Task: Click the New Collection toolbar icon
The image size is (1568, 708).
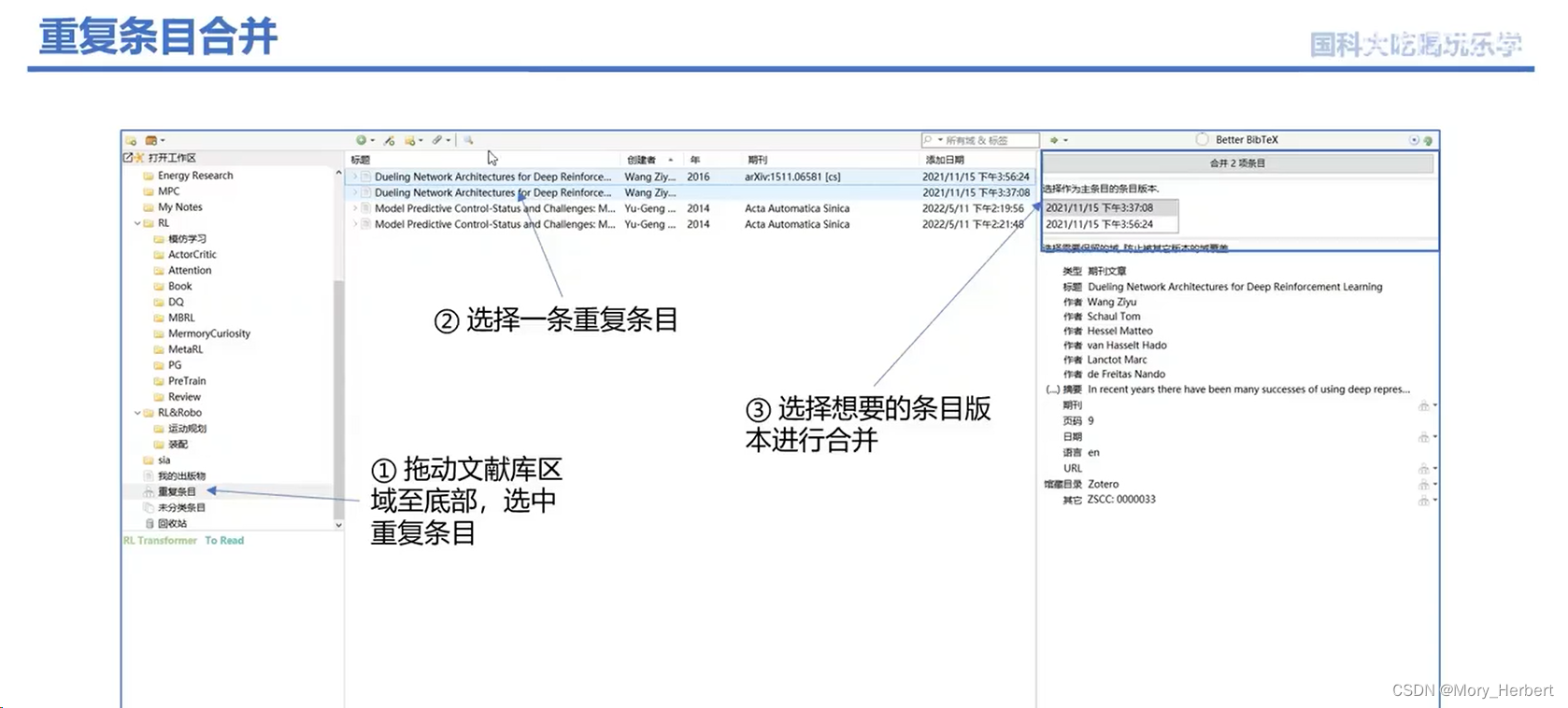Action: click(131, 141)
